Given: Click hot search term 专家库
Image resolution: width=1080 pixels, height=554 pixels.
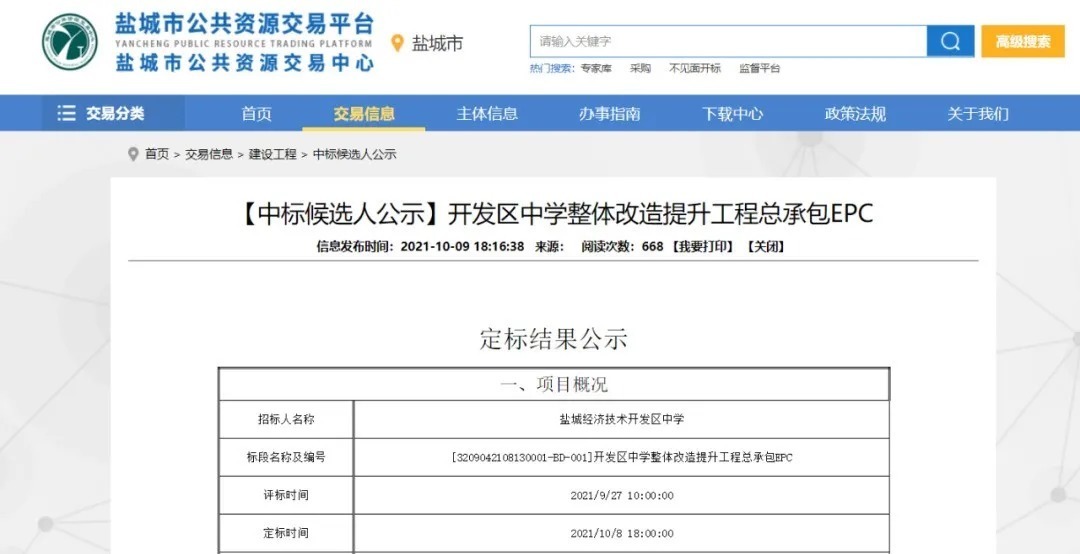Looking at the screenshot, I should [x=596, y=68].
